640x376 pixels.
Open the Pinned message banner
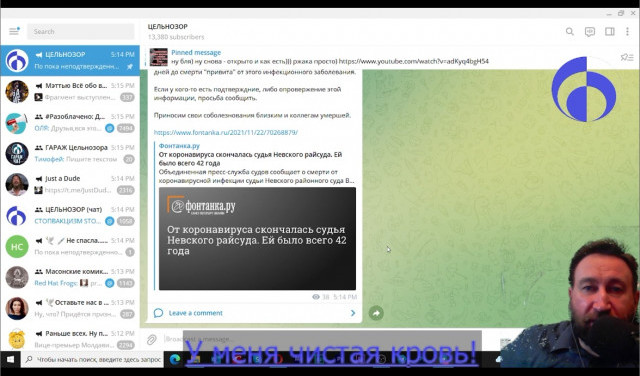tap(318, 57)
